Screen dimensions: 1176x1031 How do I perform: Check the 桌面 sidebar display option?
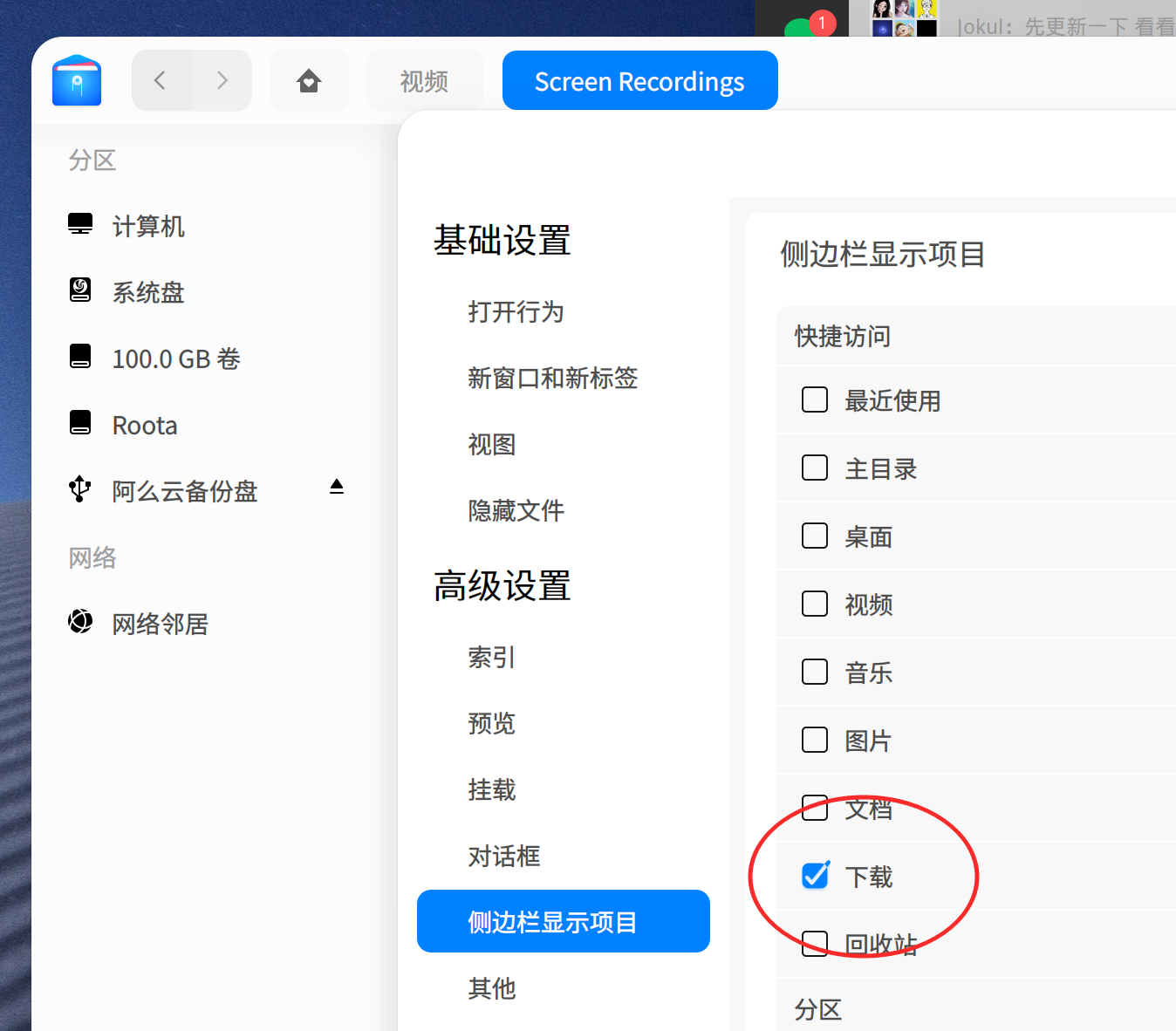(x=814, y=535)
